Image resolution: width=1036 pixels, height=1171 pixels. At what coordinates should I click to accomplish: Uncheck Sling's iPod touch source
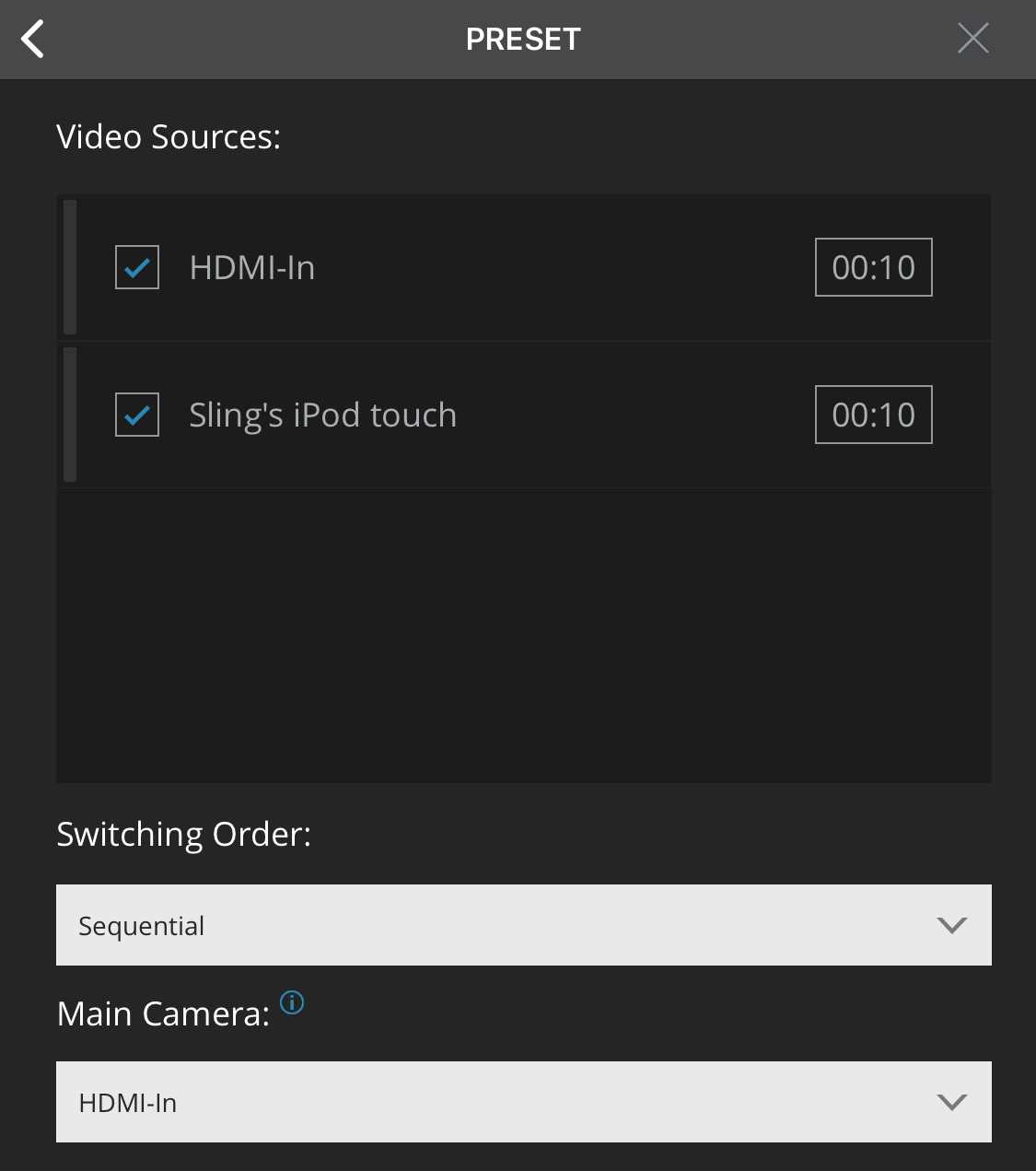tap(137, 415)
